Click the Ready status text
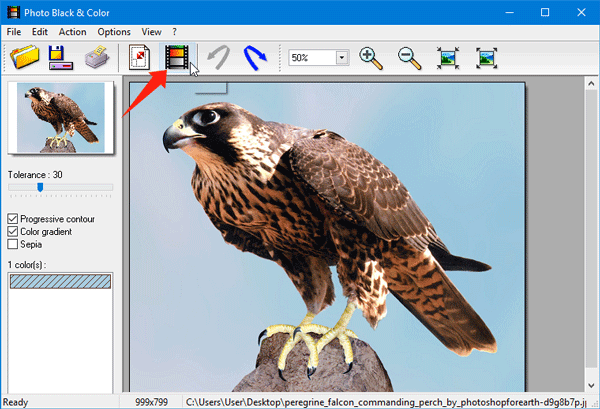 tap(16, 402)
